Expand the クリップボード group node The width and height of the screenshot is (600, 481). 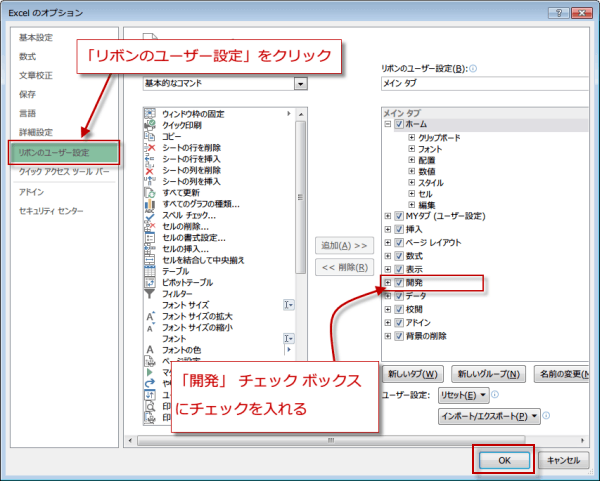coord(411,136)
